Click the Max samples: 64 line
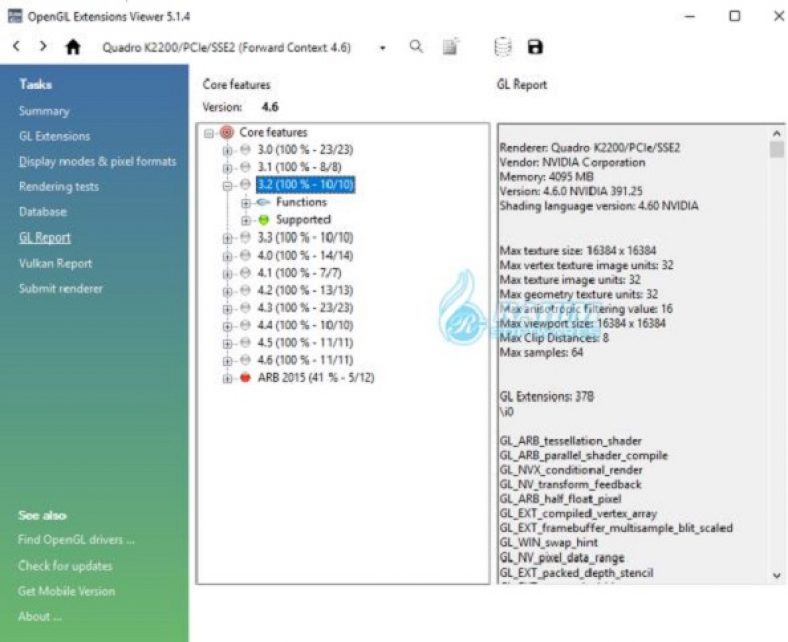 [541, 352]
